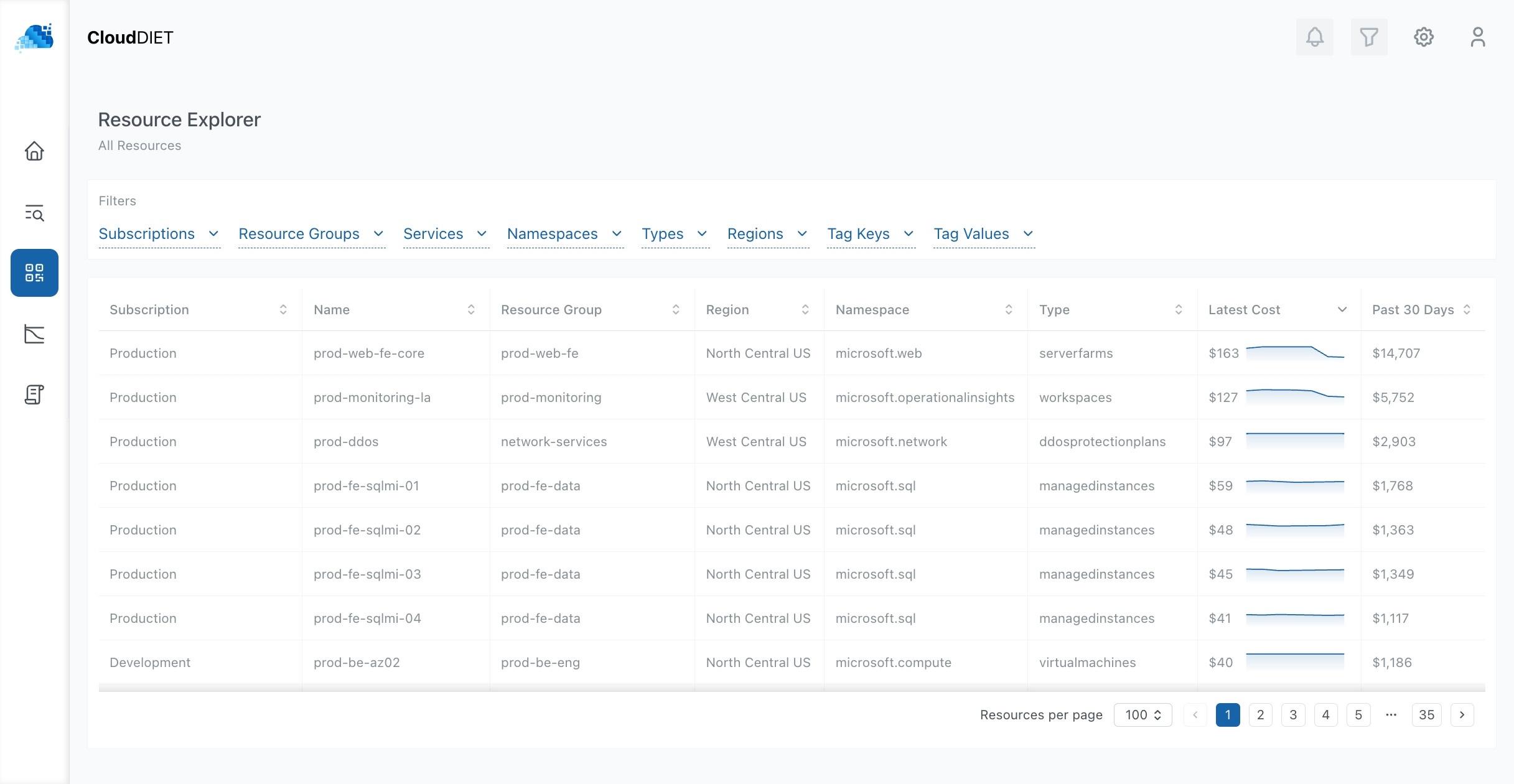
Task: Jump to page 35 of results
Action: coord(1426,715)
